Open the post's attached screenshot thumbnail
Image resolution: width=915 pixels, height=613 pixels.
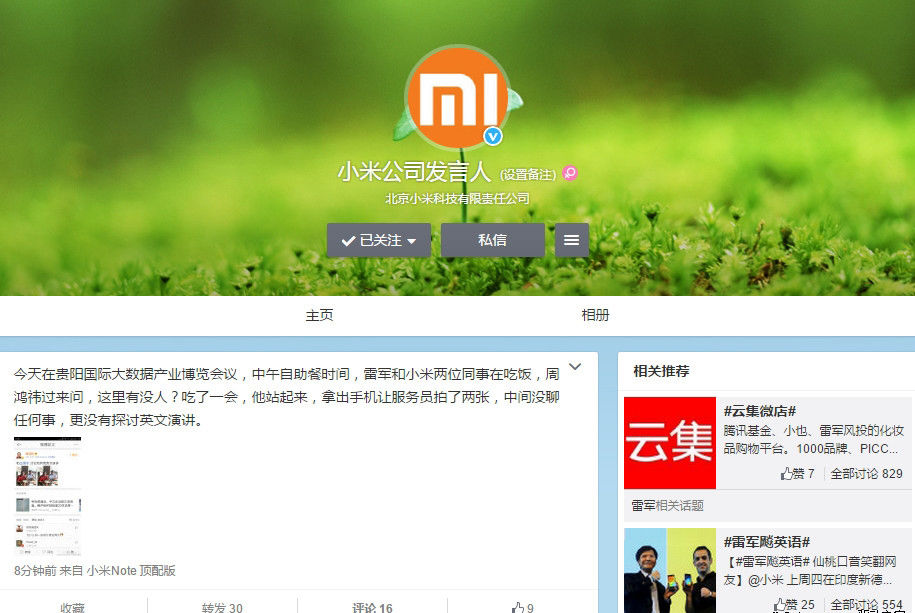(x=48, y=497)
